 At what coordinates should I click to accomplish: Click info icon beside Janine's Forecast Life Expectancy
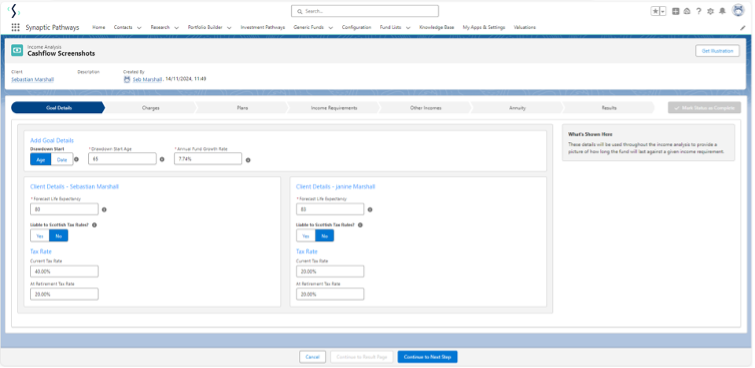(x=370, y=210)
